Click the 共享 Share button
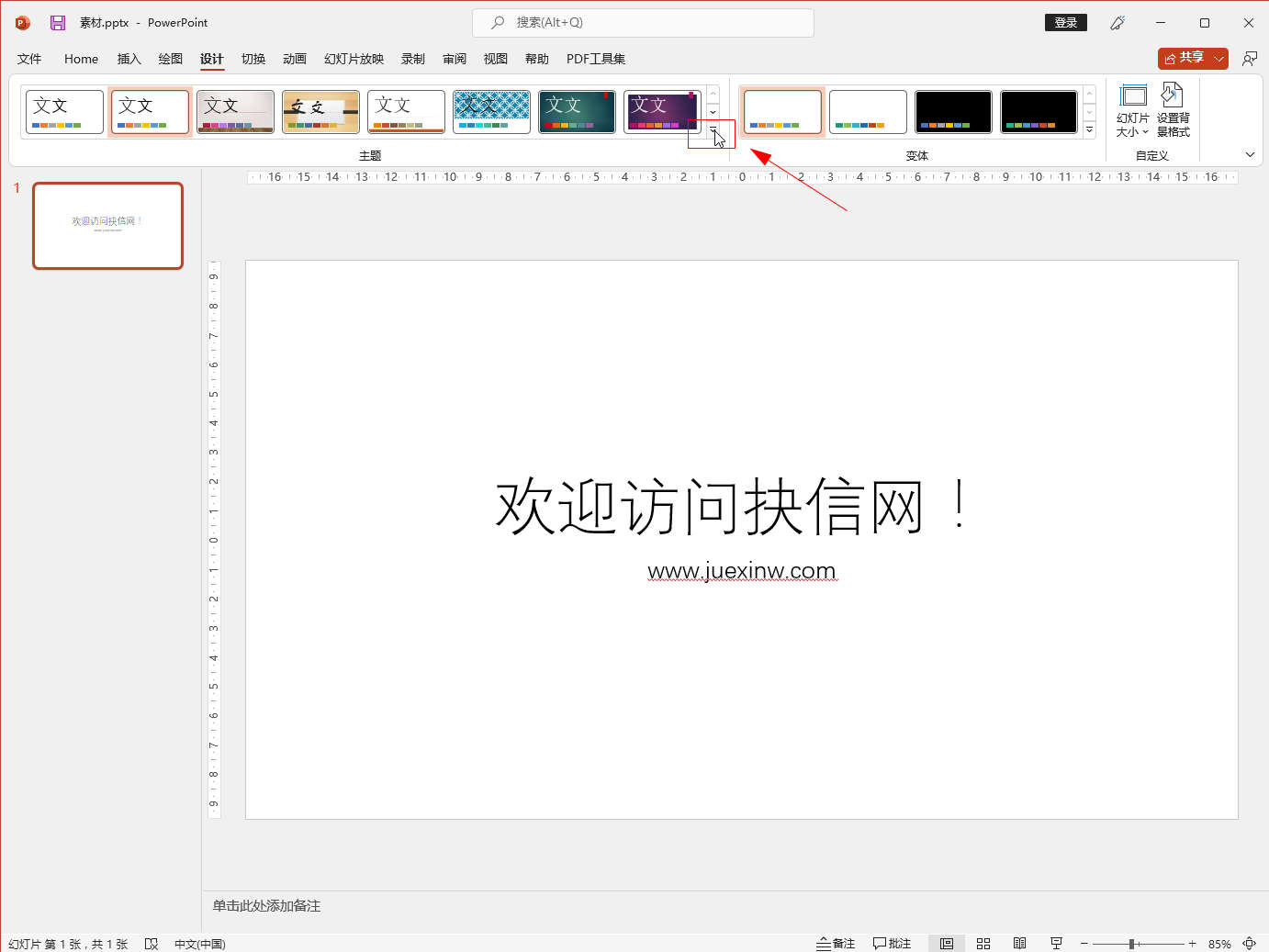1269x952 pixels. pos(1184,58)
